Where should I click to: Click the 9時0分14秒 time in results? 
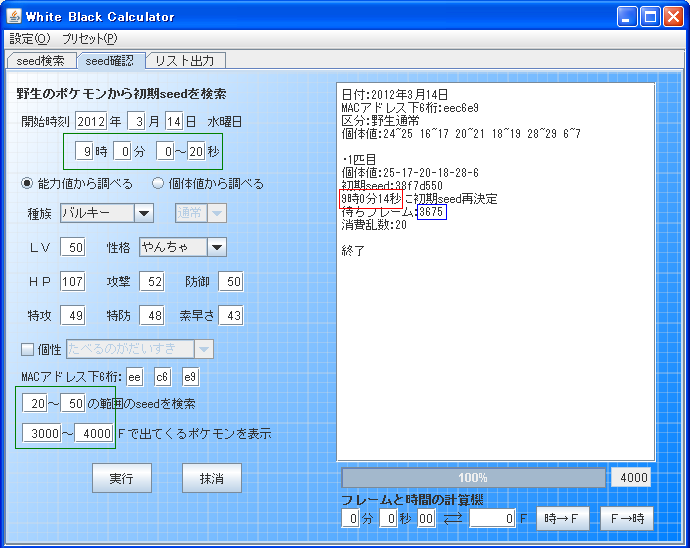tap(371, 199)
